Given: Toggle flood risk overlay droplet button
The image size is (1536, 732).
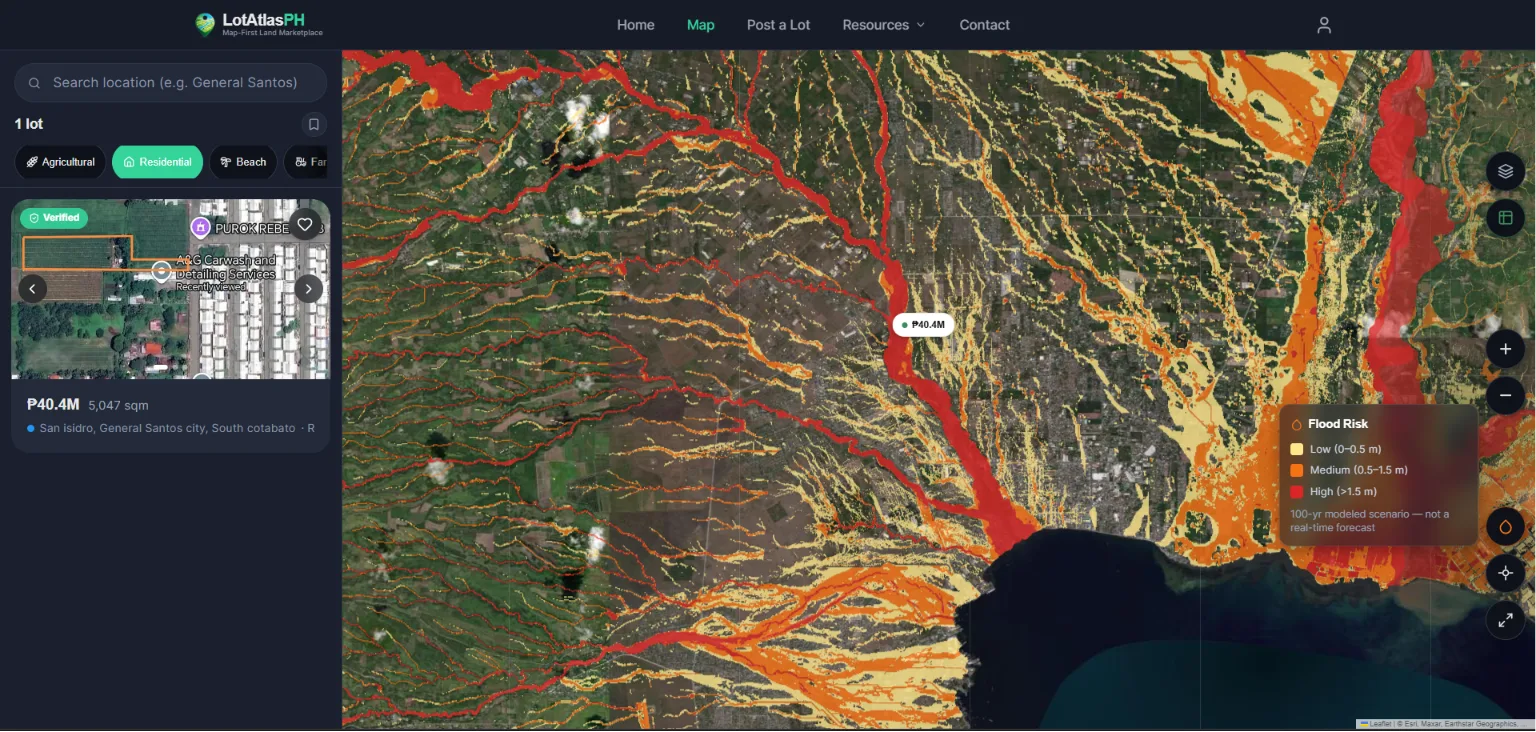Looking at the screenshot, I should click(x=1505, y=526).
